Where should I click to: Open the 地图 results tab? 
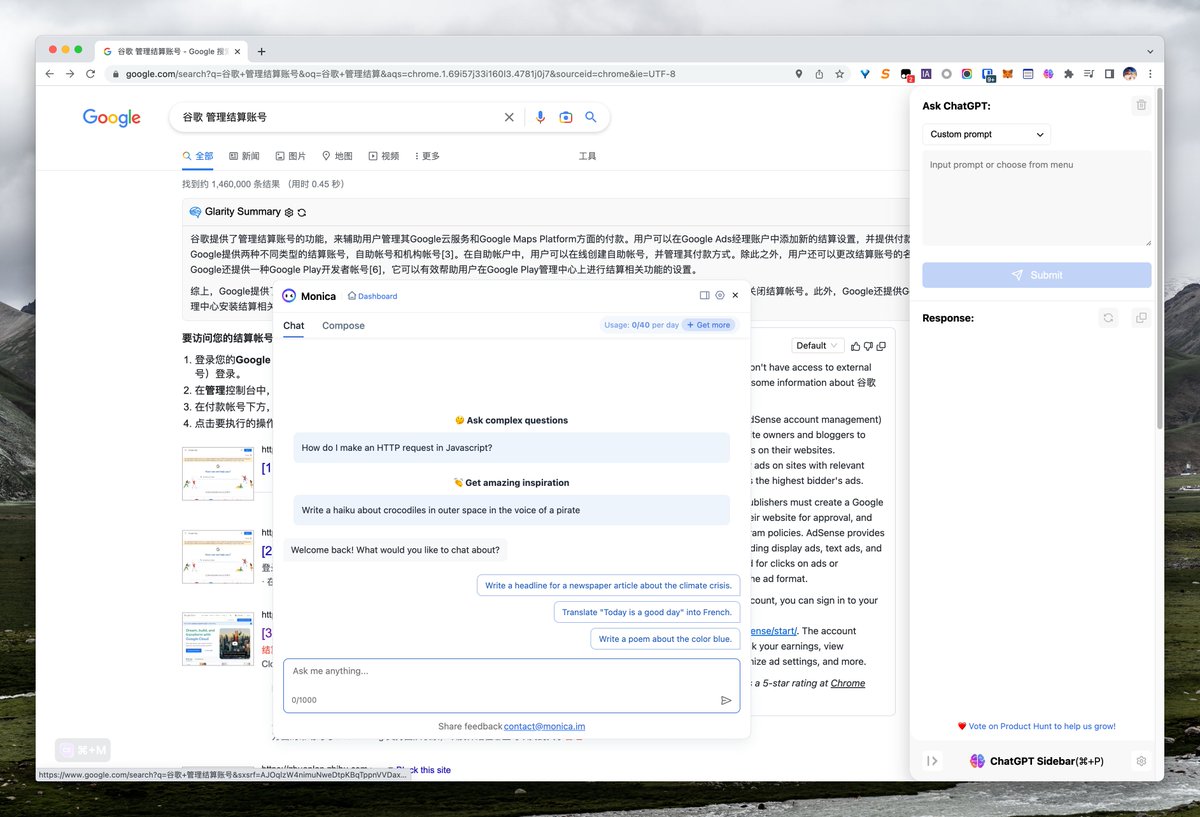337,156
